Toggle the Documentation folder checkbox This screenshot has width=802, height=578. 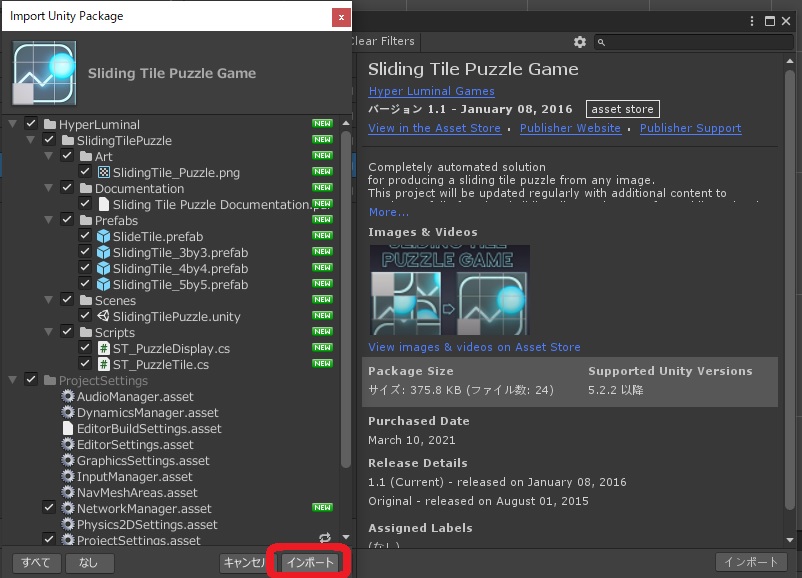[67, 187]
